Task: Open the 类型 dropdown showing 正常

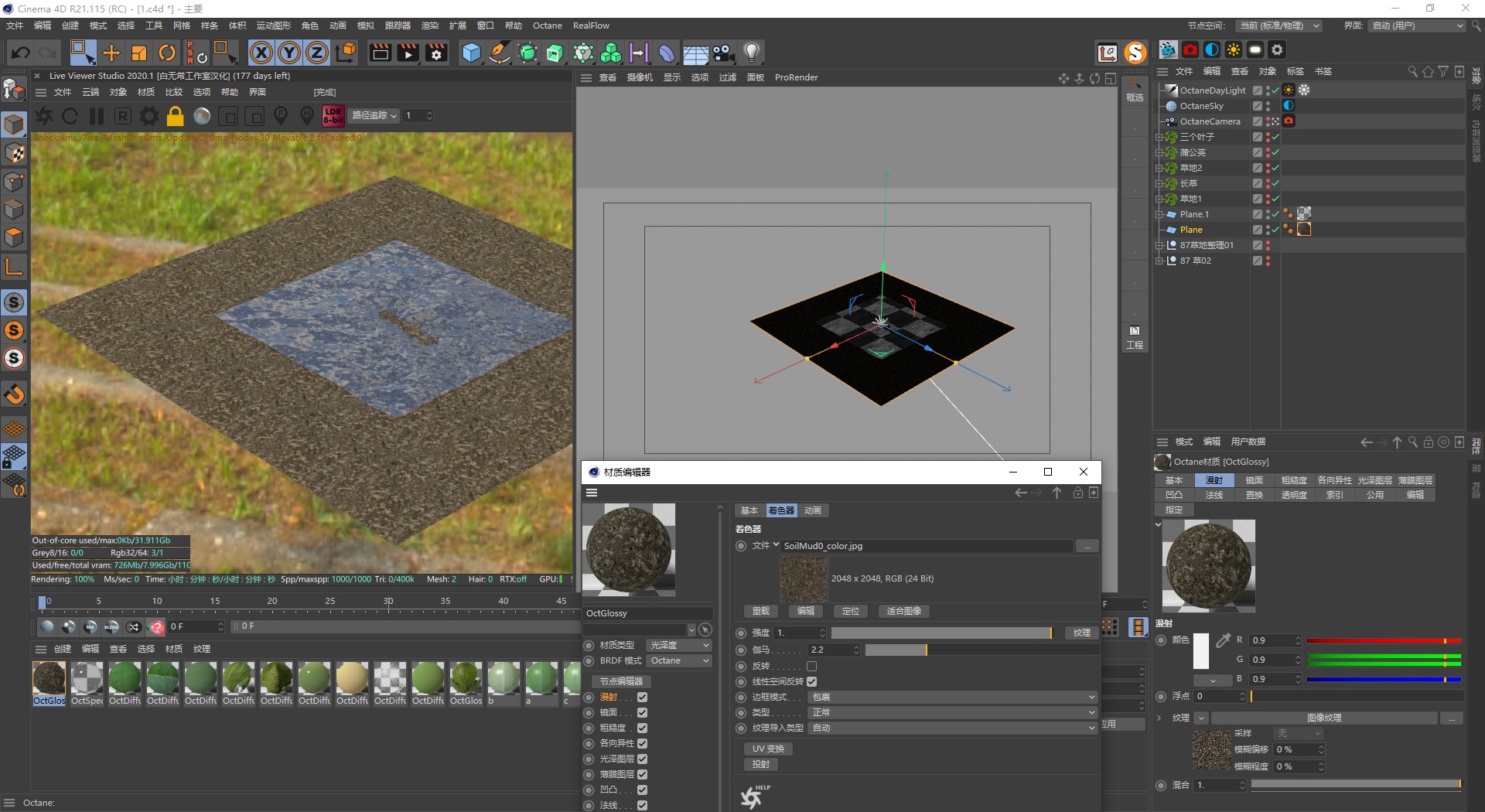Action: coord(953,712)
